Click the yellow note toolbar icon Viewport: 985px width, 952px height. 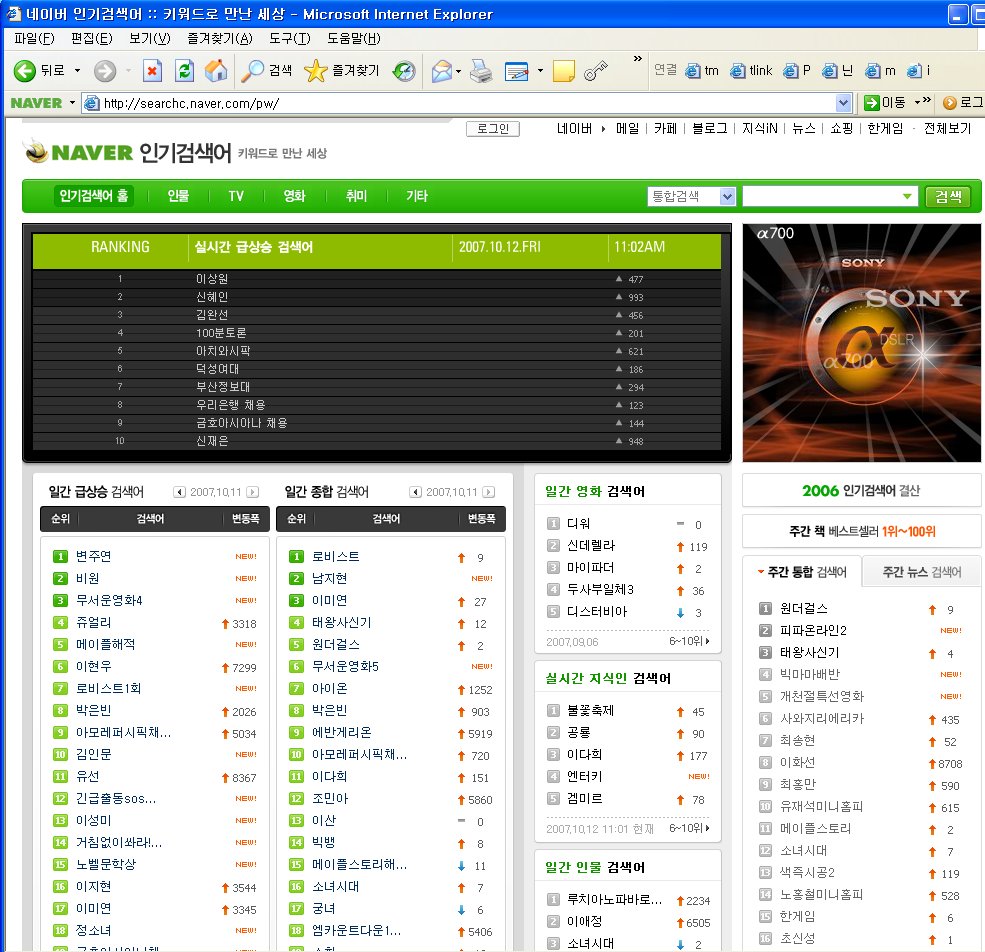click(x=563, y=70)
